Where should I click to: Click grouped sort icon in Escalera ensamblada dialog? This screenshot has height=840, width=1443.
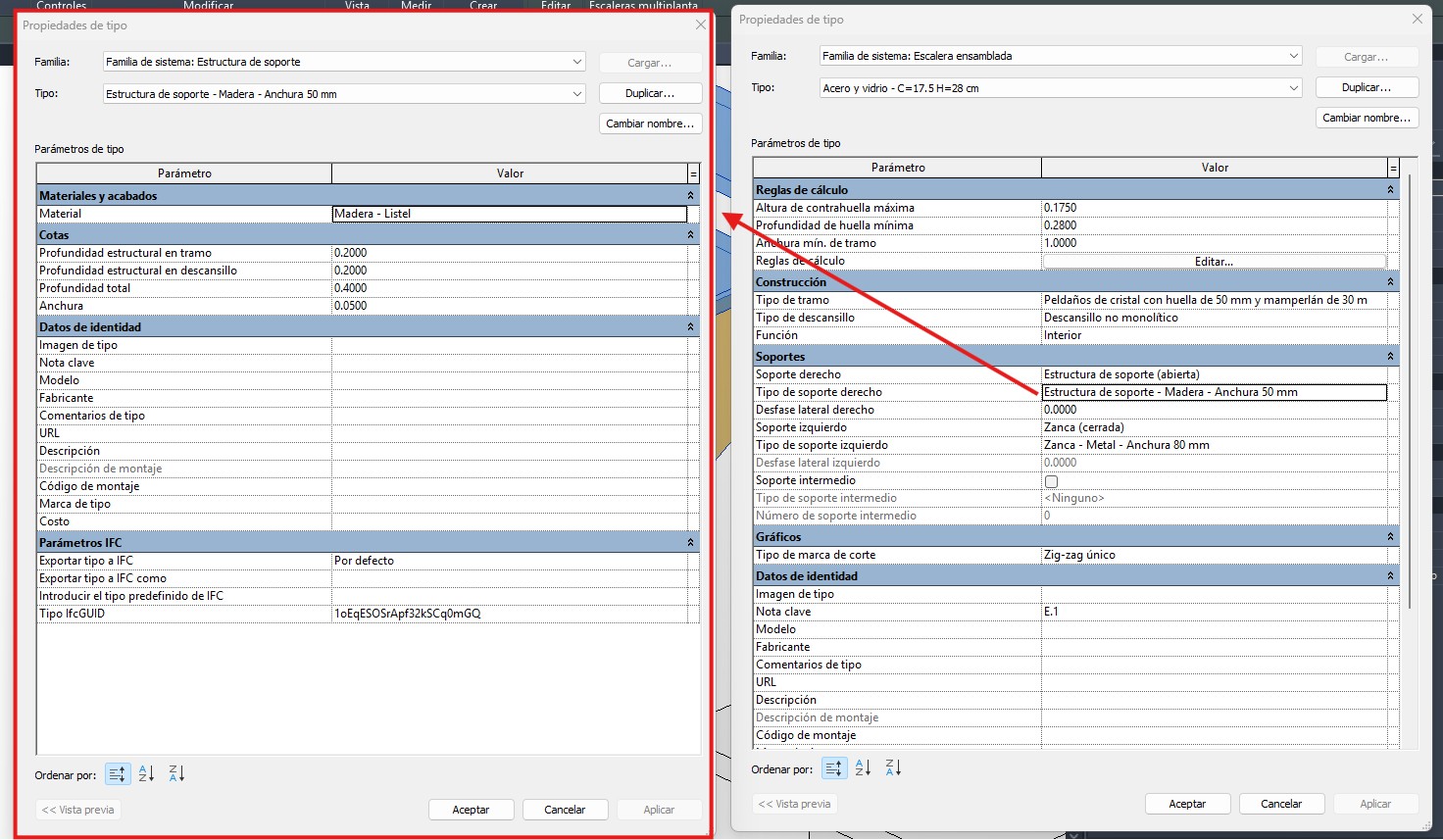(833, 768)
